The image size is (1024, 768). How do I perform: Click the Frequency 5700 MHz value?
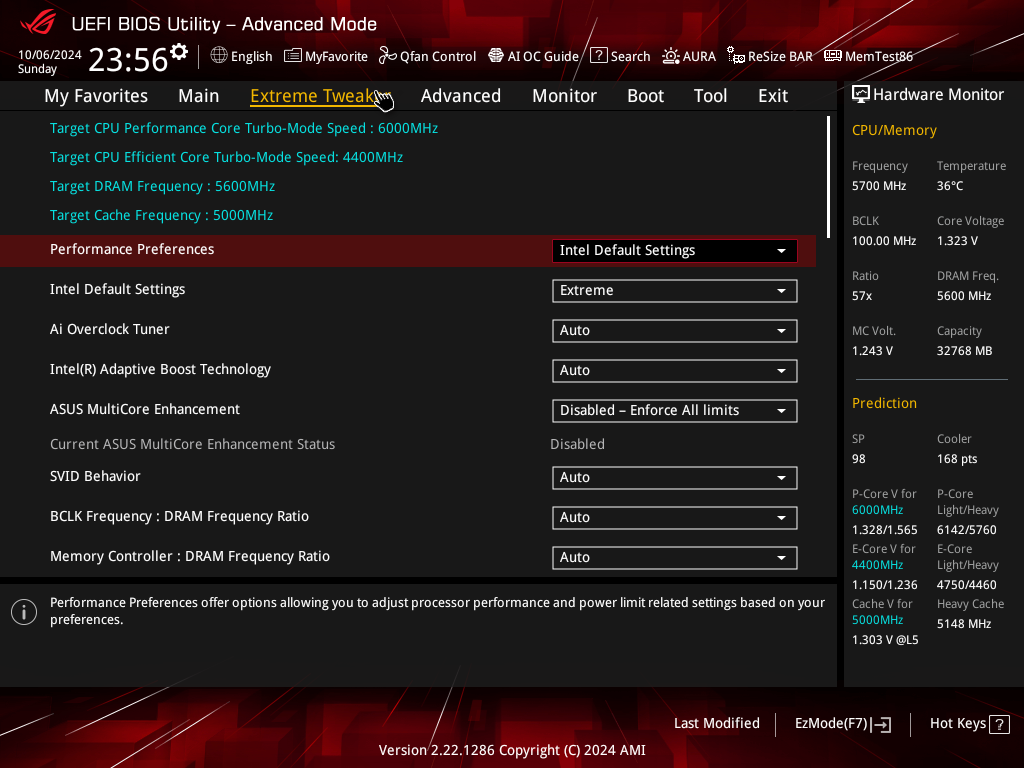pos(878,186)
